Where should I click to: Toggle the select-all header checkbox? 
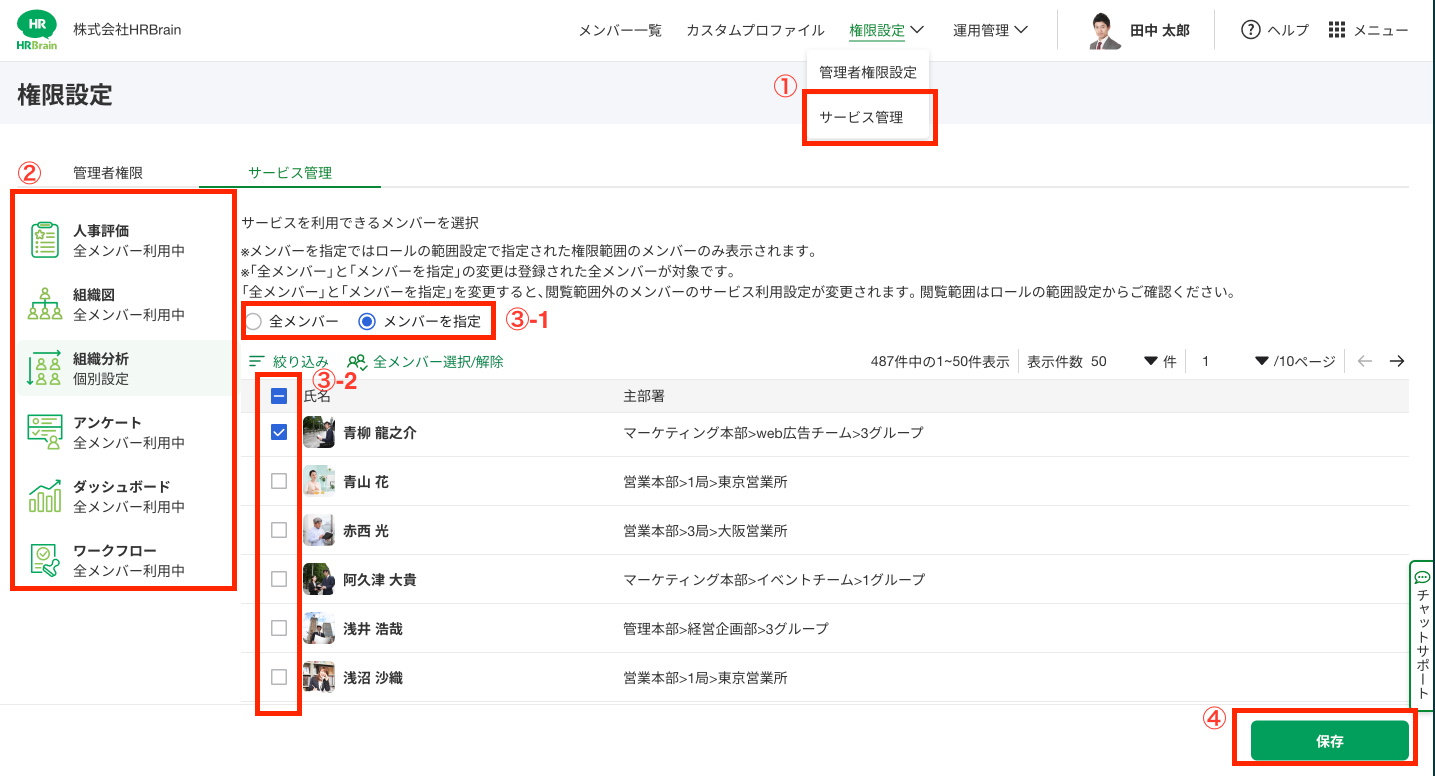tap(279, 396)
